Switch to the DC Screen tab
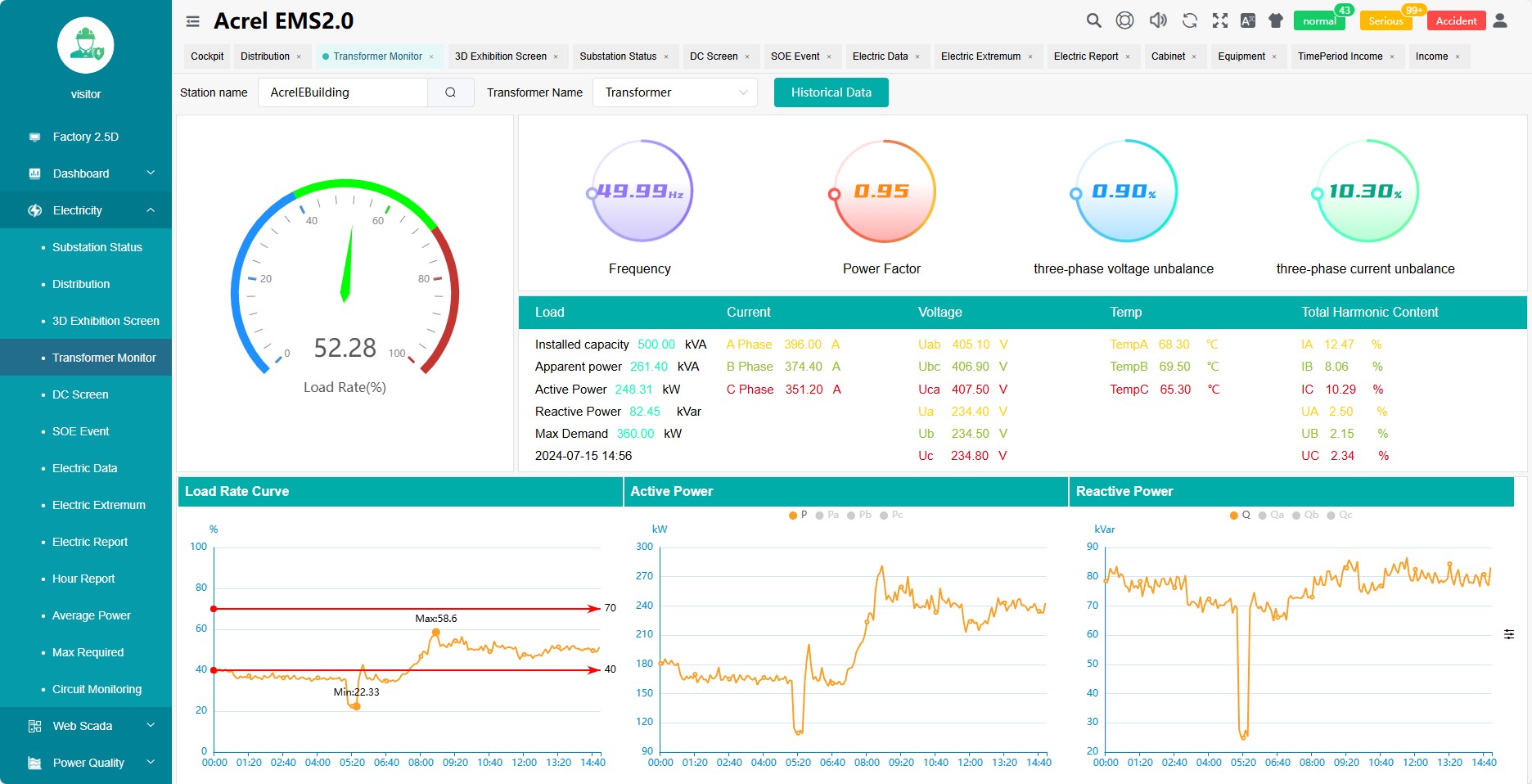Image resolution: width=1532 pixels, height=784 pixels. tap(714, 56)
